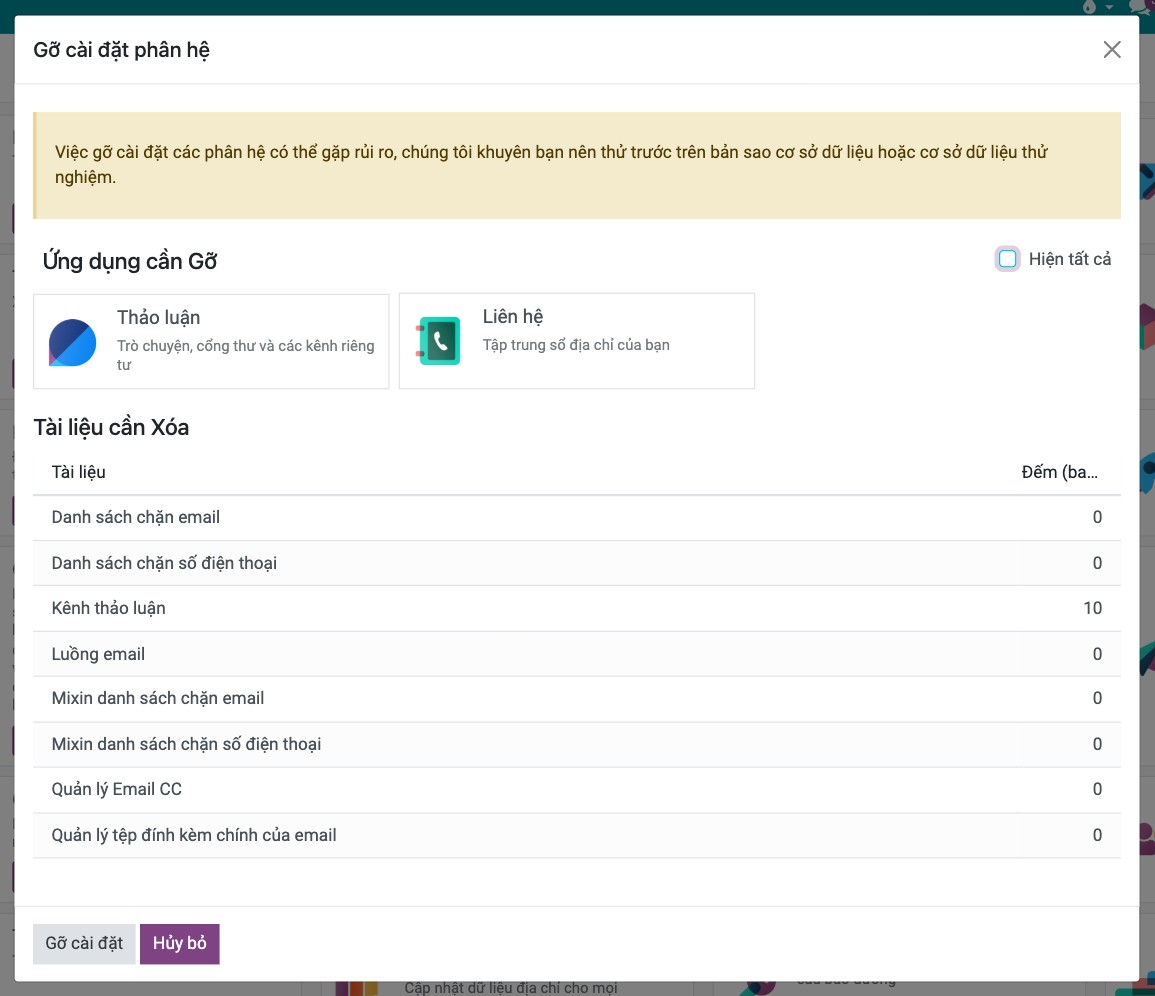Click the Hủy bỏ button
The image size is (1155, 996).
pos(180,944)
